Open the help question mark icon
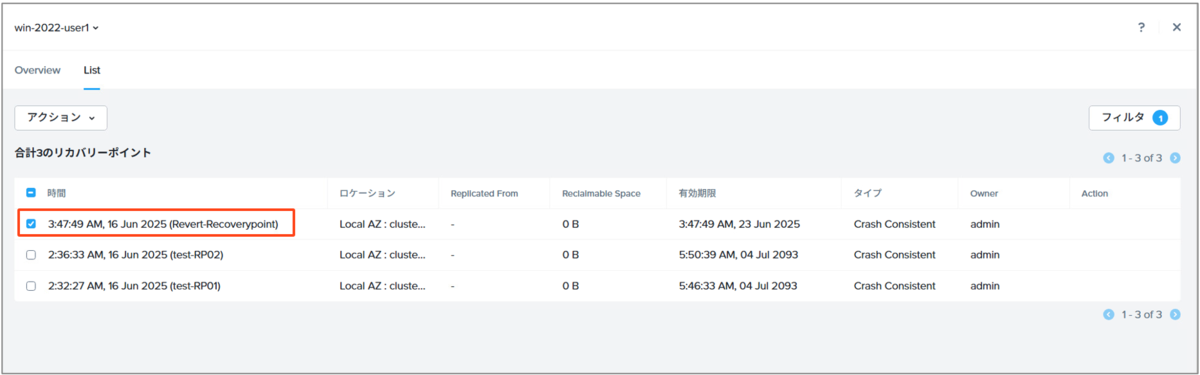This screenshot has width=1200, height=375. tap(1141, 27)
